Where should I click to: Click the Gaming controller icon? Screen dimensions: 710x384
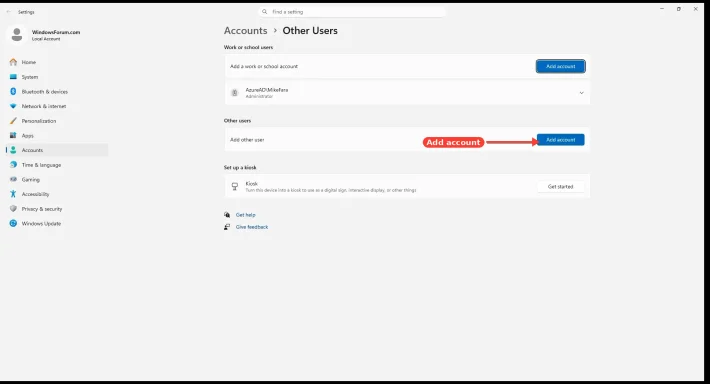pyautogui.click(x=13, y=179)
